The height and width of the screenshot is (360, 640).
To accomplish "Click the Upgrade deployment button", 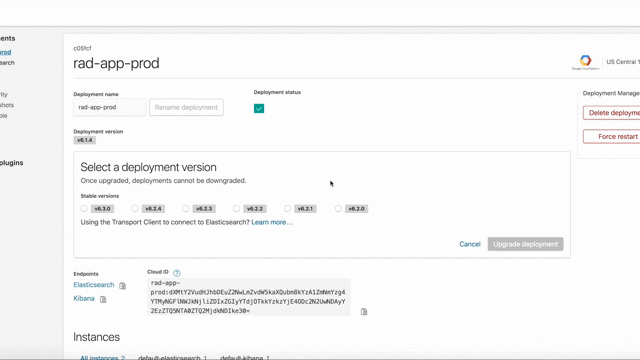I will (x=525, y=244).
